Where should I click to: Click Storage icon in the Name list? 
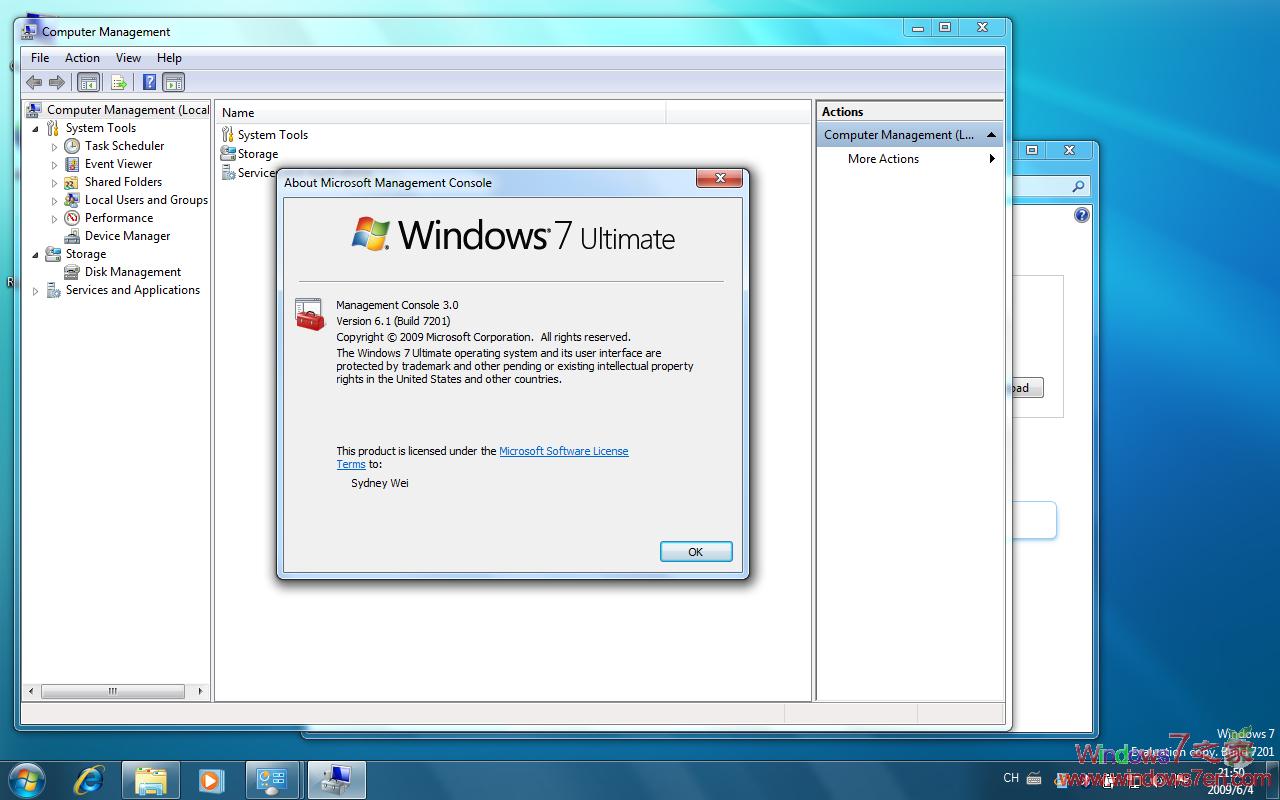point(228,153)
